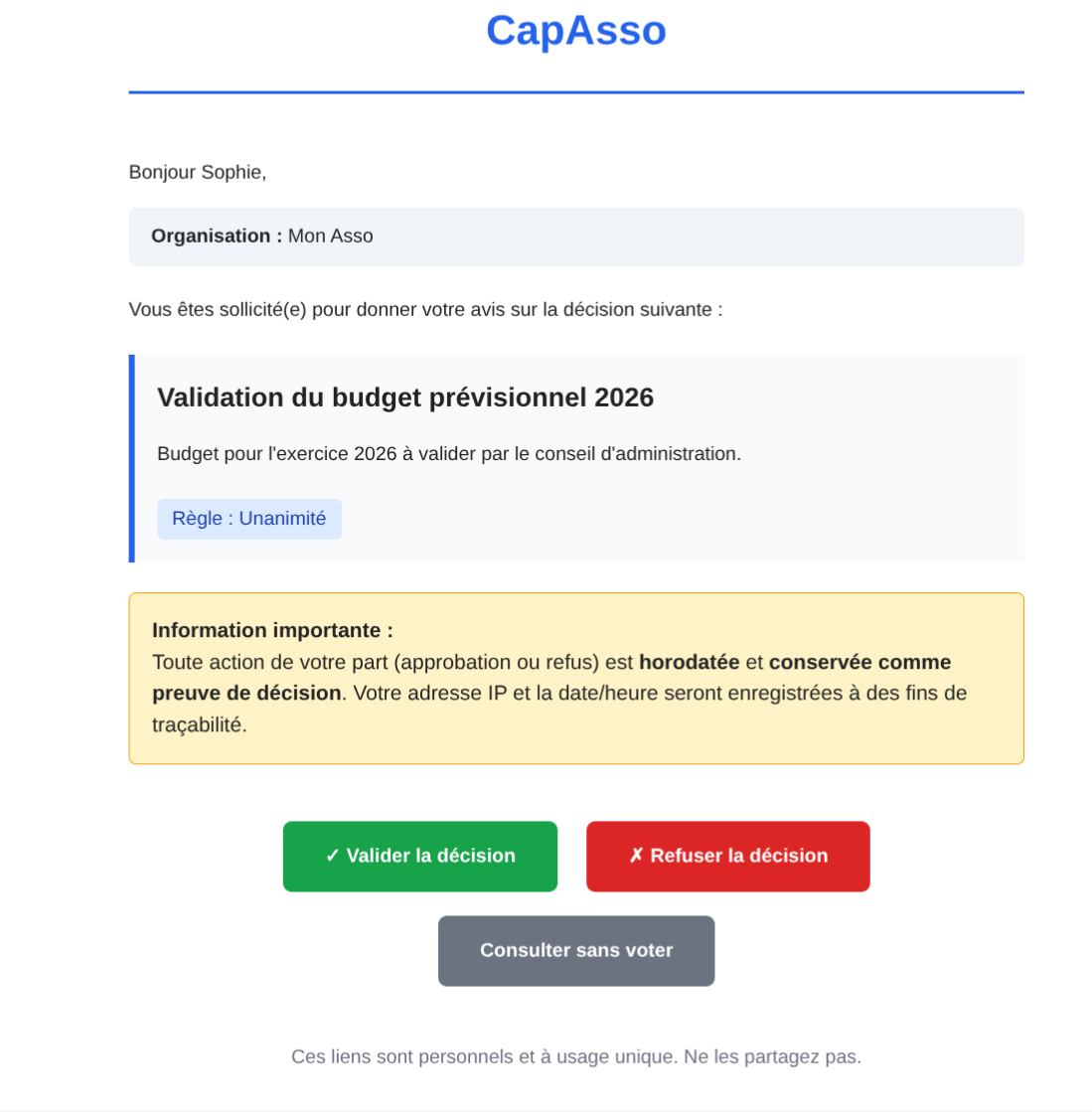
Task: Expand the decision details card
Action: 576,457
